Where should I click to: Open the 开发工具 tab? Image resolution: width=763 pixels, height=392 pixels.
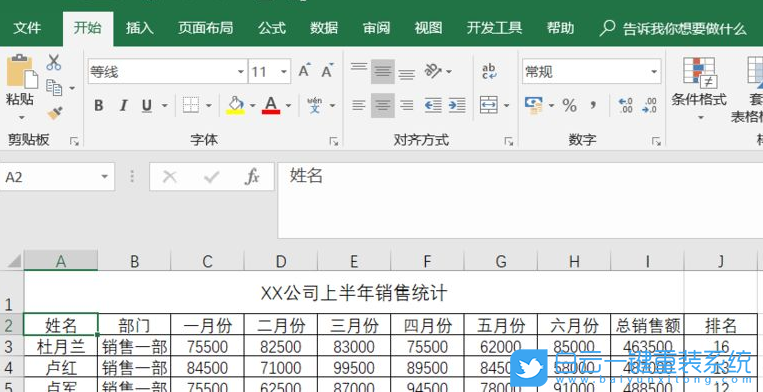[494, 28]
